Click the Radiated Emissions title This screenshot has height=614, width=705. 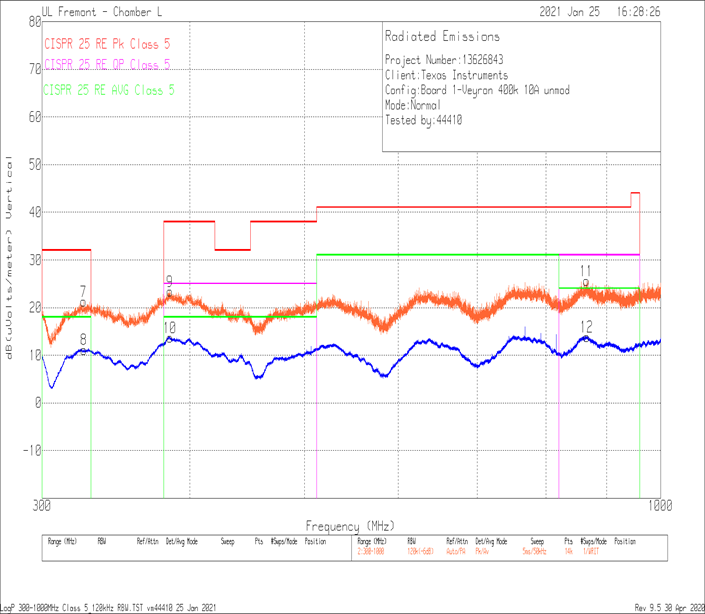(x=442, y=37)
